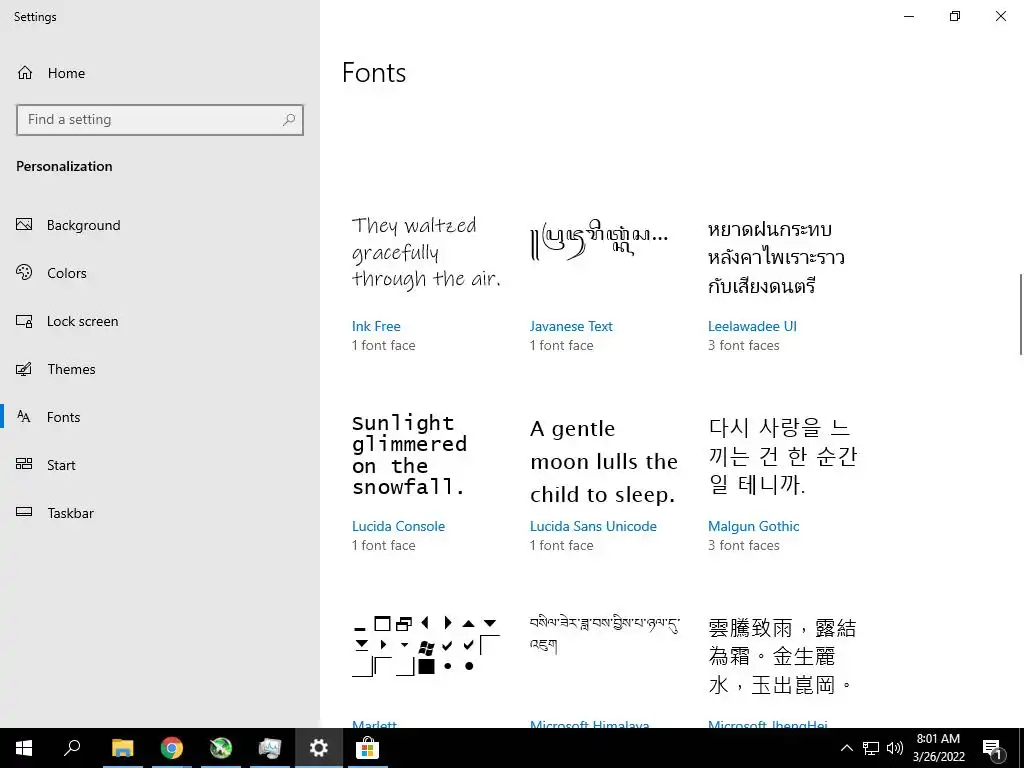Click the Lucida Console preview text
The image size is (1024, 768).
(409, 455)
